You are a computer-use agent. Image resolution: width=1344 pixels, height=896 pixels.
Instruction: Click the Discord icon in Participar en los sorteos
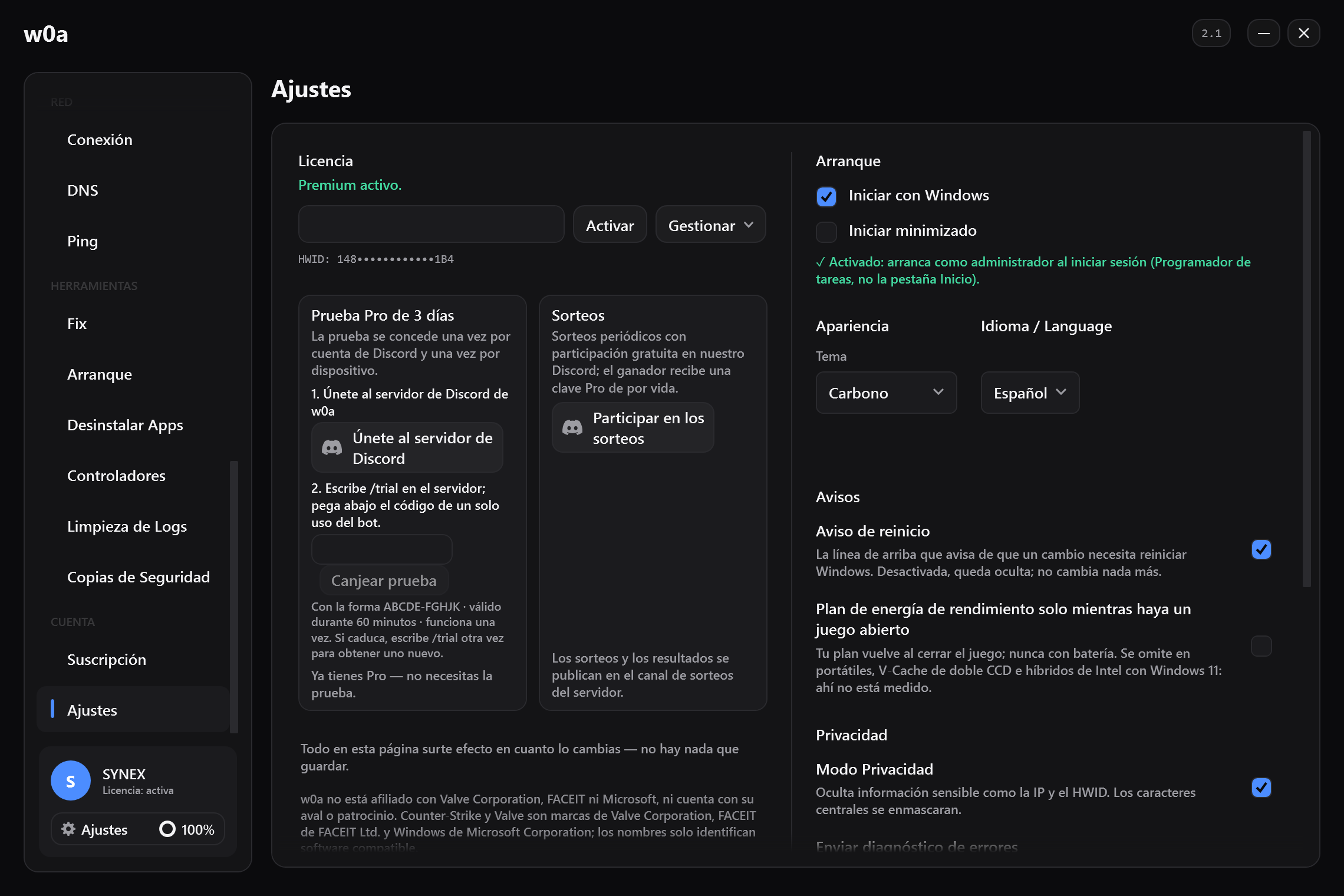pos(572,428)
